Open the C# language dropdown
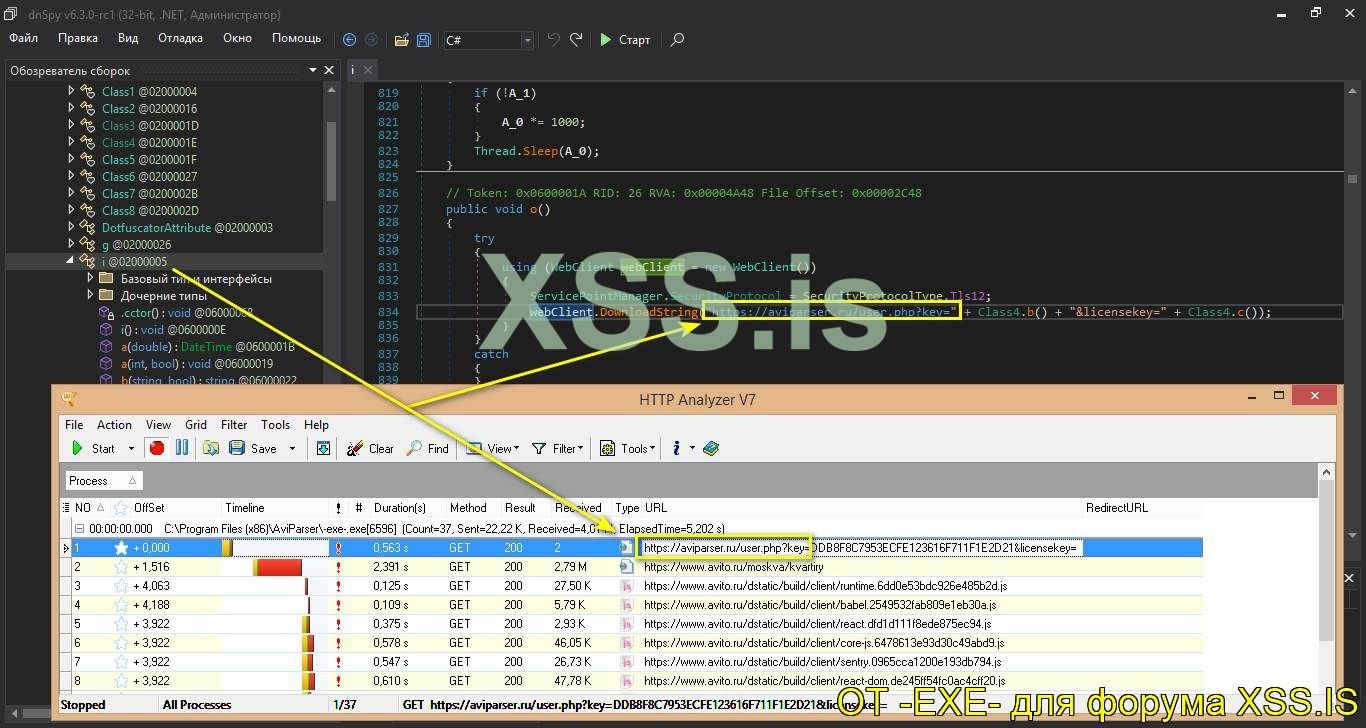 tap(527, 40)
